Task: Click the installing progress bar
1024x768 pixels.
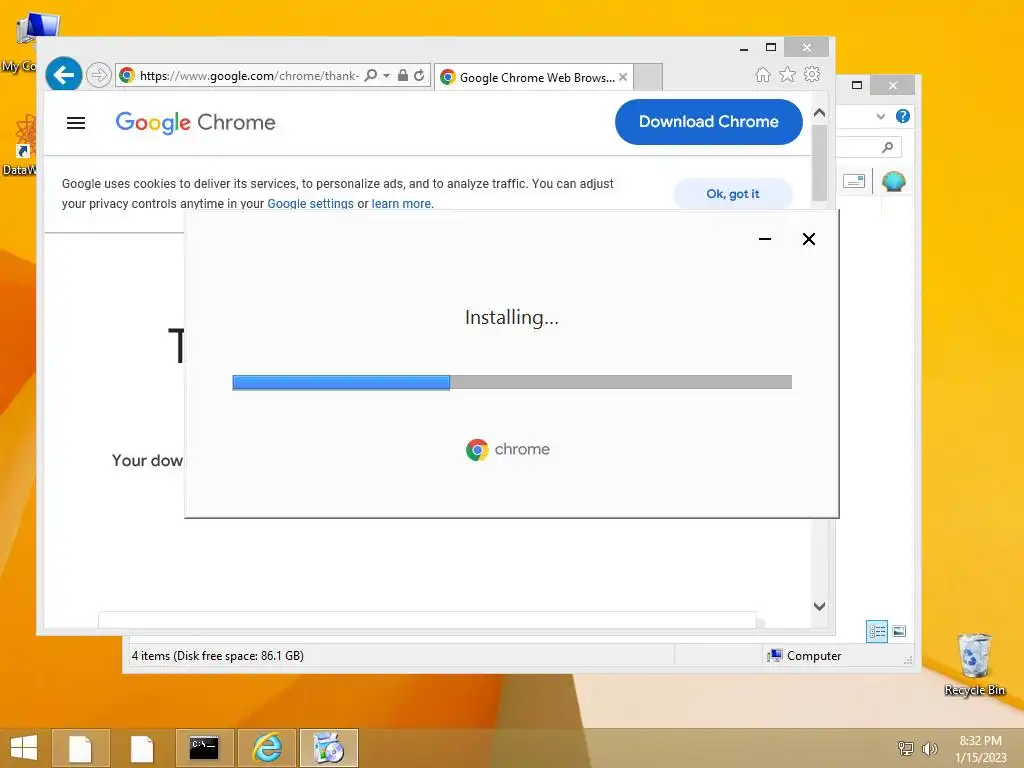Action: [x=512, y=383]
